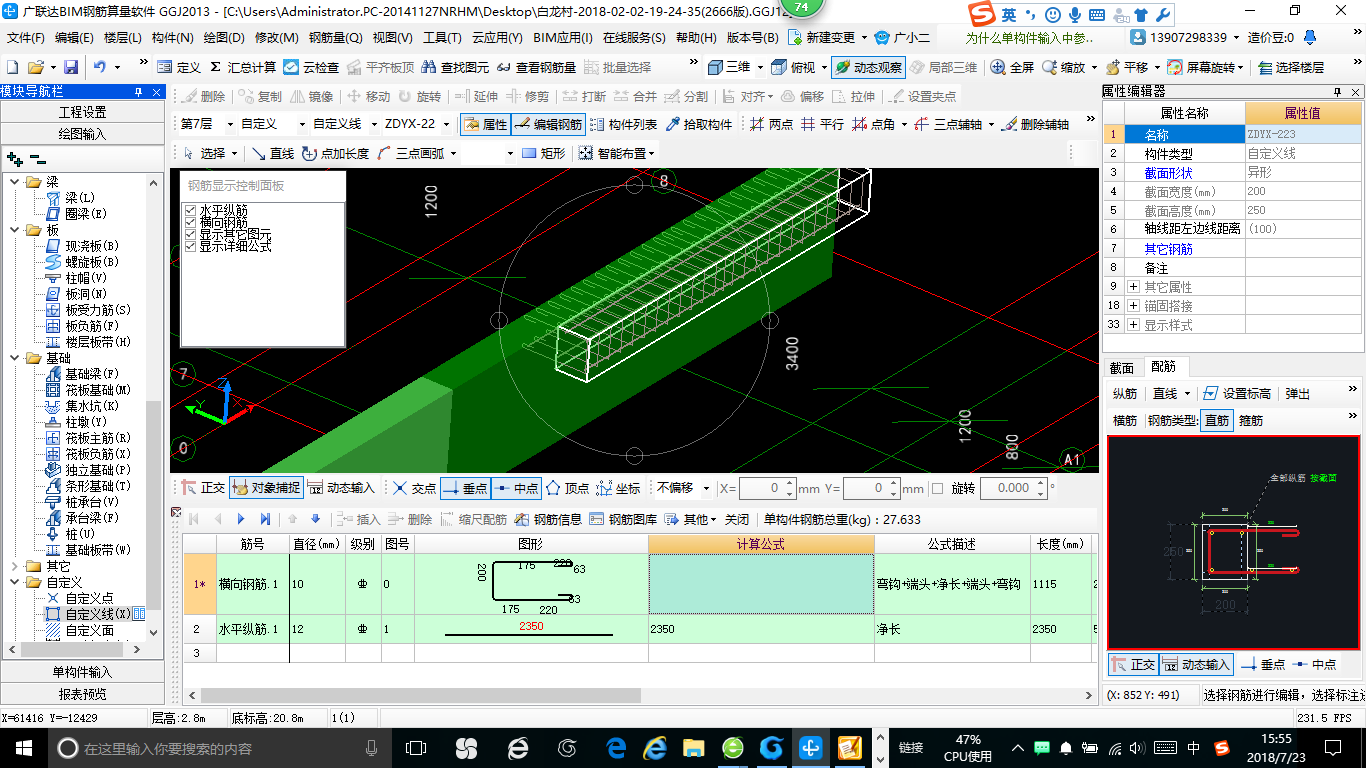Expand the 显示样式 property group

click(x=1133, y=325)
